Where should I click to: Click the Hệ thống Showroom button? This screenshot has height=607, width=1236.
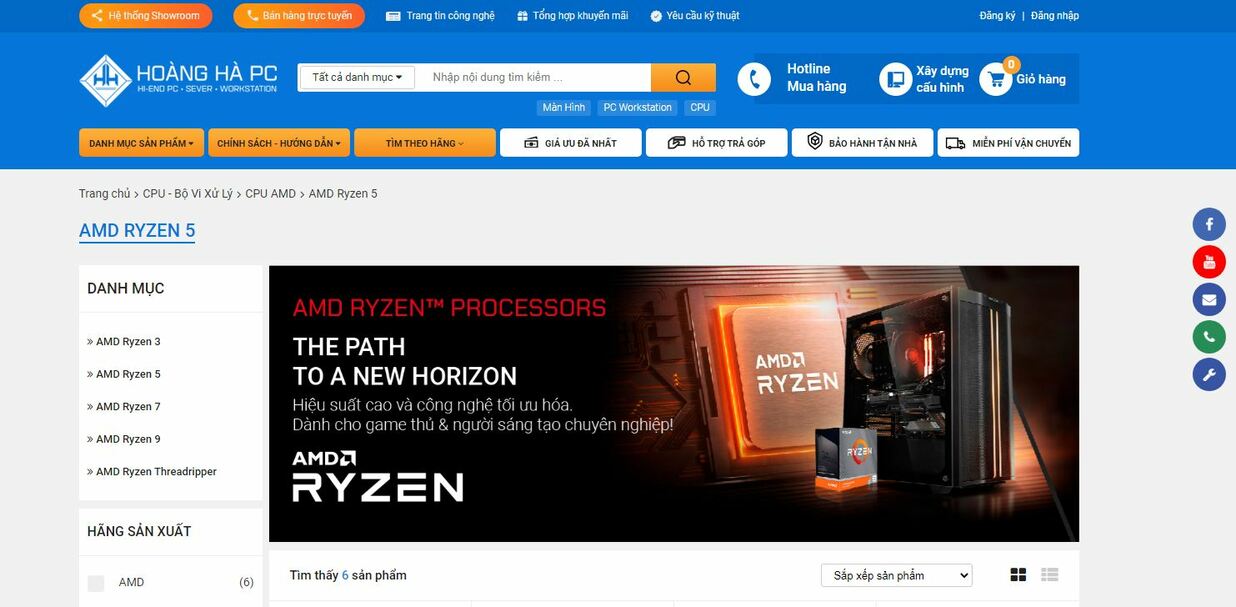pyautogui.click(x=146, y=16)
